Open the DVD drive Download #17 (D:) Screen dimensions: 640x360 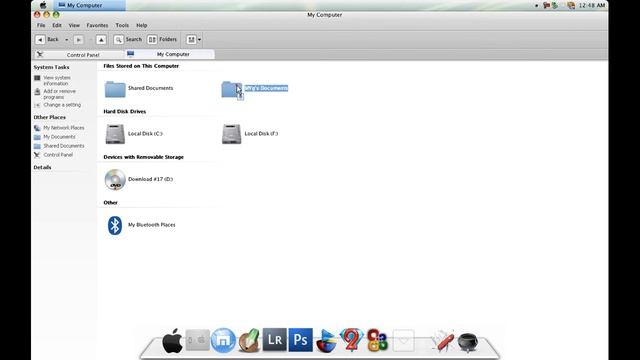click(x=115, y=180)
